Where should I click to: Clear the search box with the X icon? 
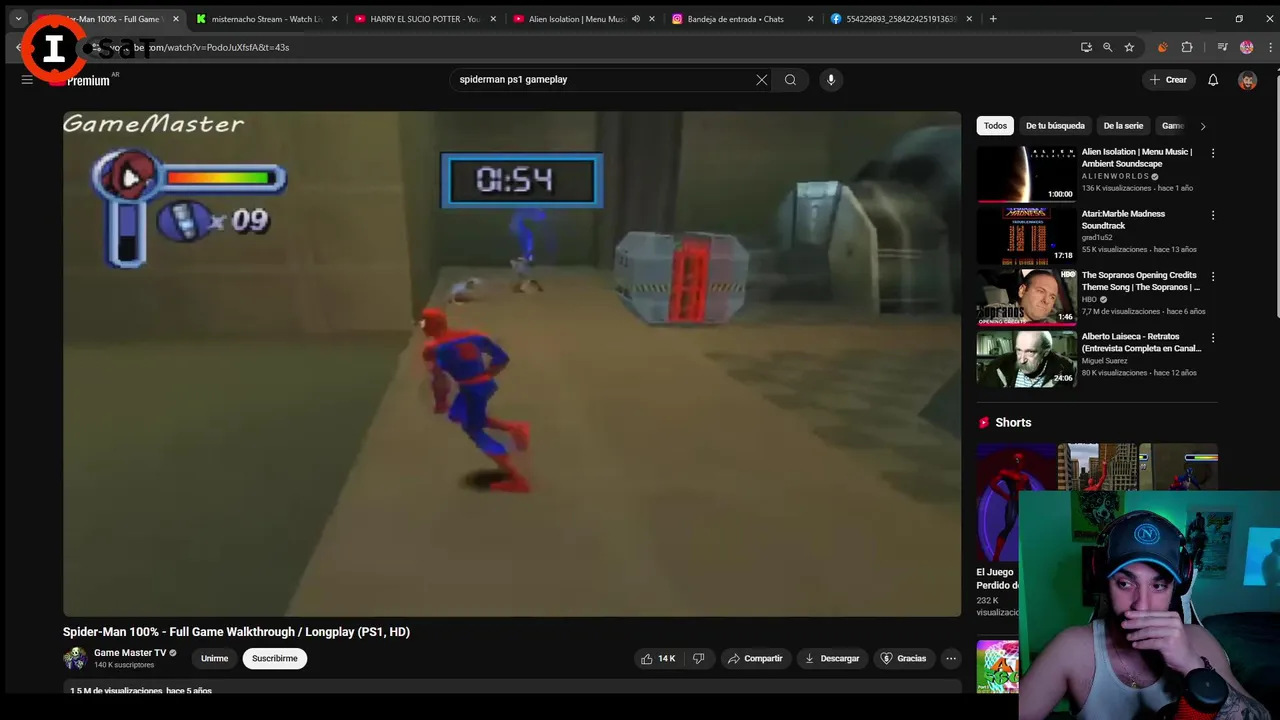(x=762, y=80)
